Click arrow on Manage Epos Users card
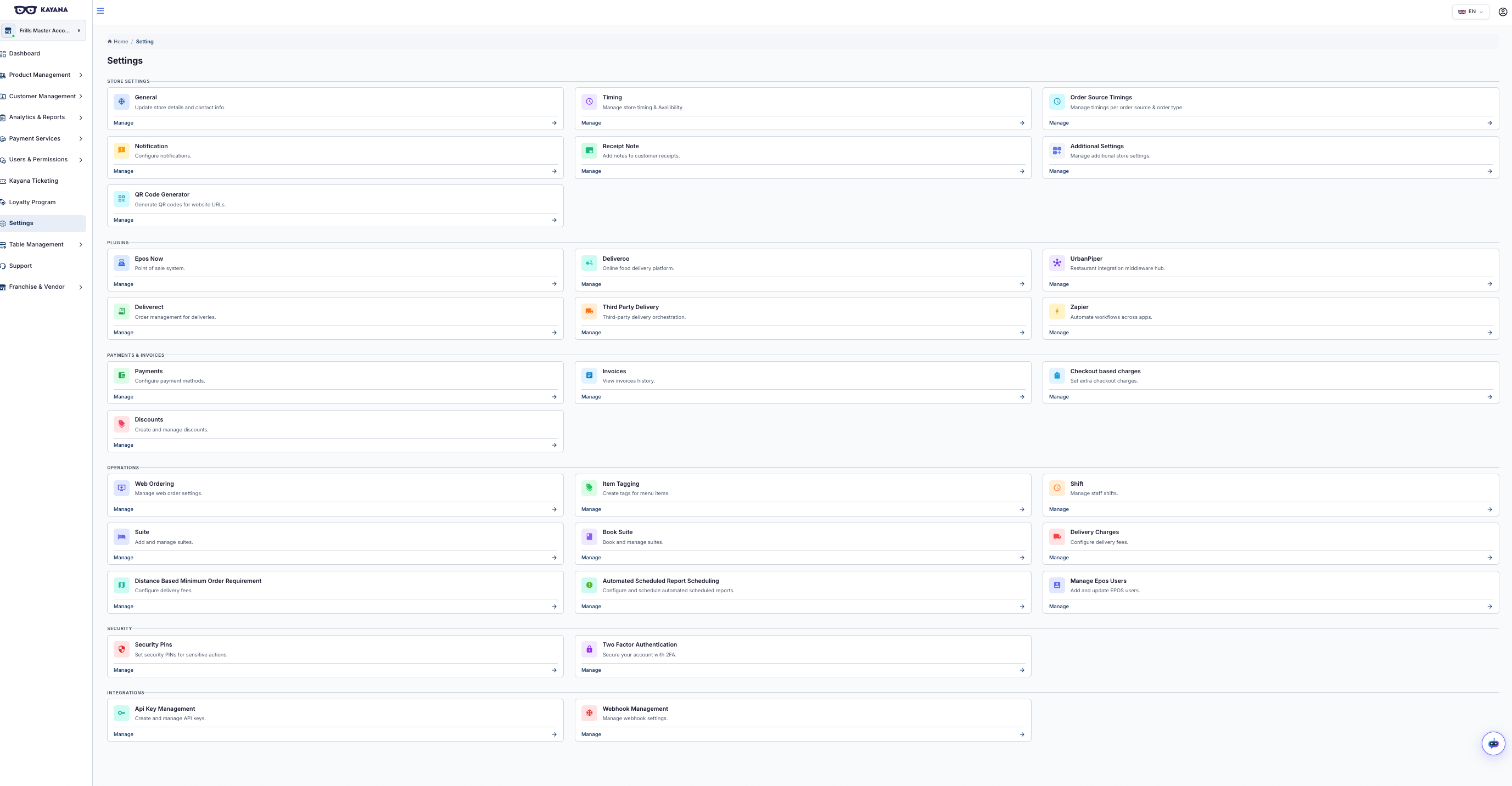 1489,607
